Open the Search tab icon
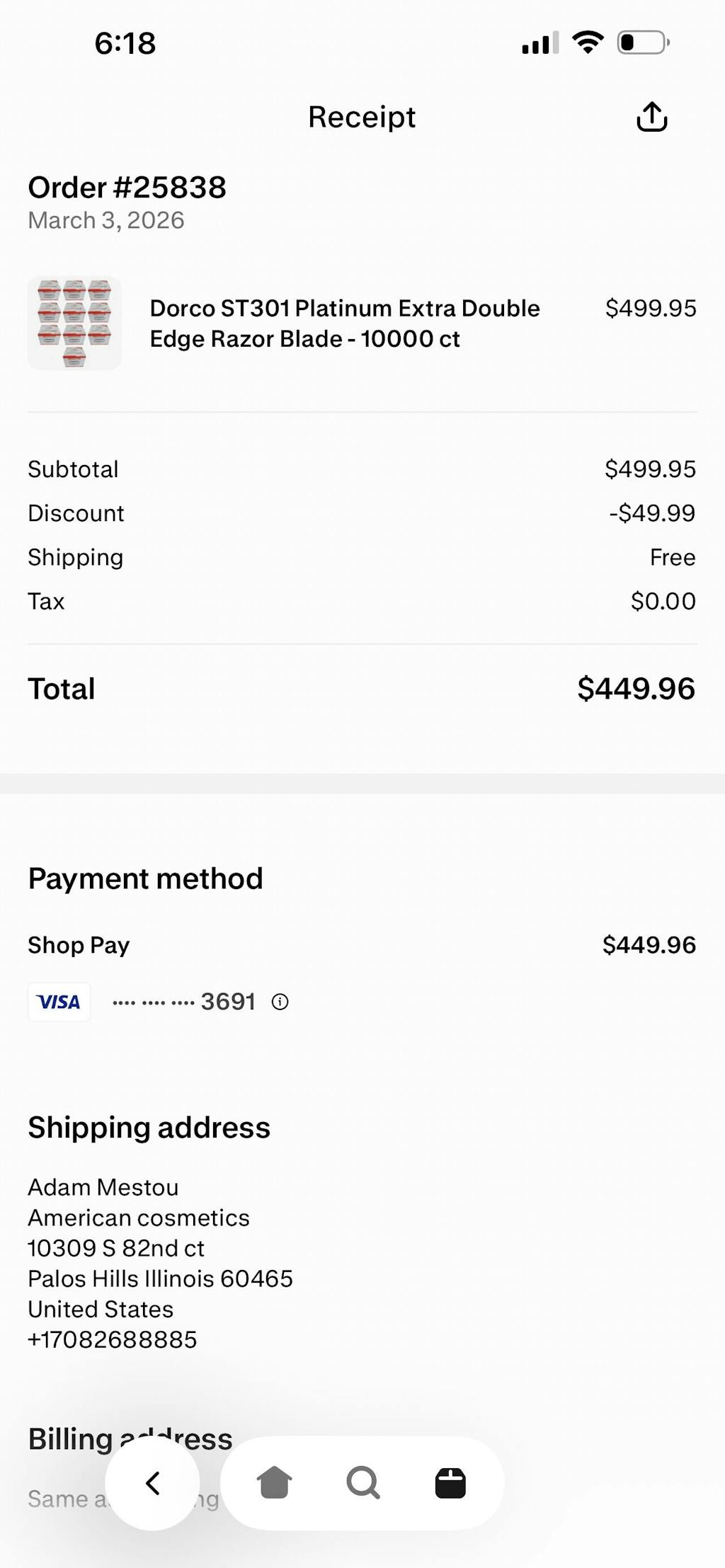725x1568 pixels. tap(362, 1483)
